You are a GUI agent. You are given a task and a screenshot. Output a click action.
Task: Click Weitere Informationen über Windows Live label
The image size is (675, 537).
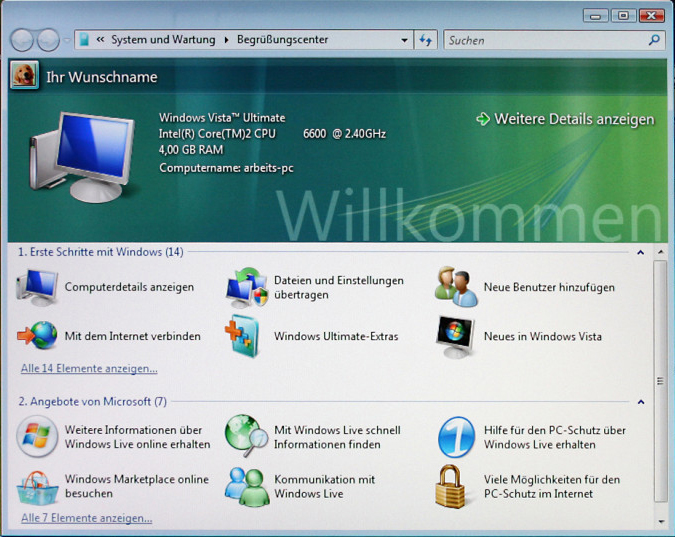137,437
